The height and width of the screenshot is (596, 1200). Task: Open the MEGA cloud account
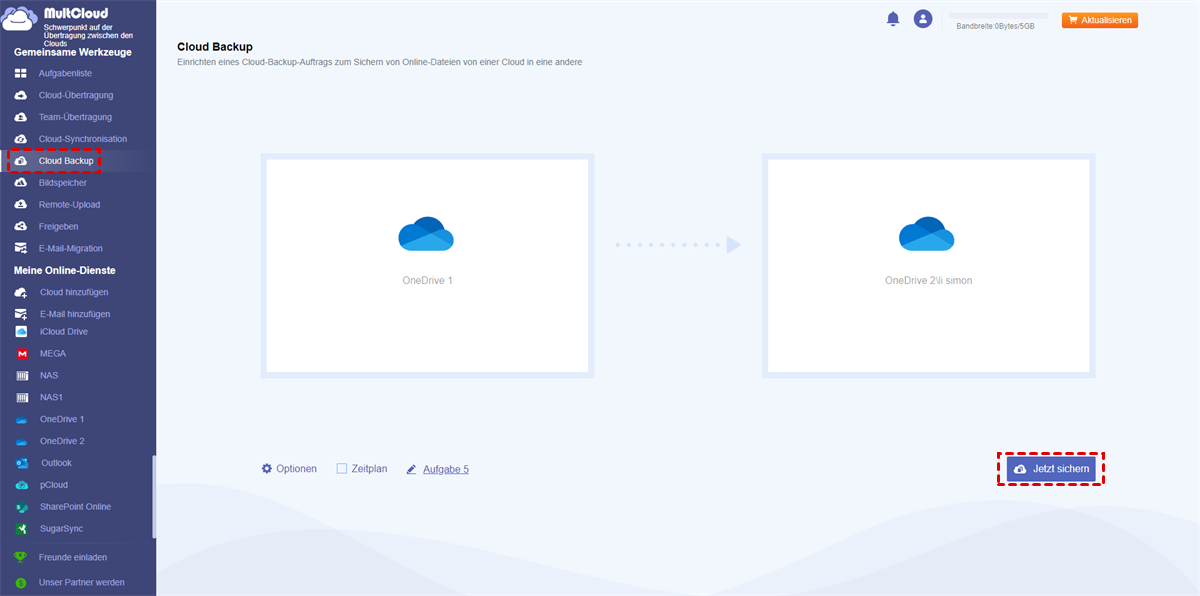(x=54, y=353)
